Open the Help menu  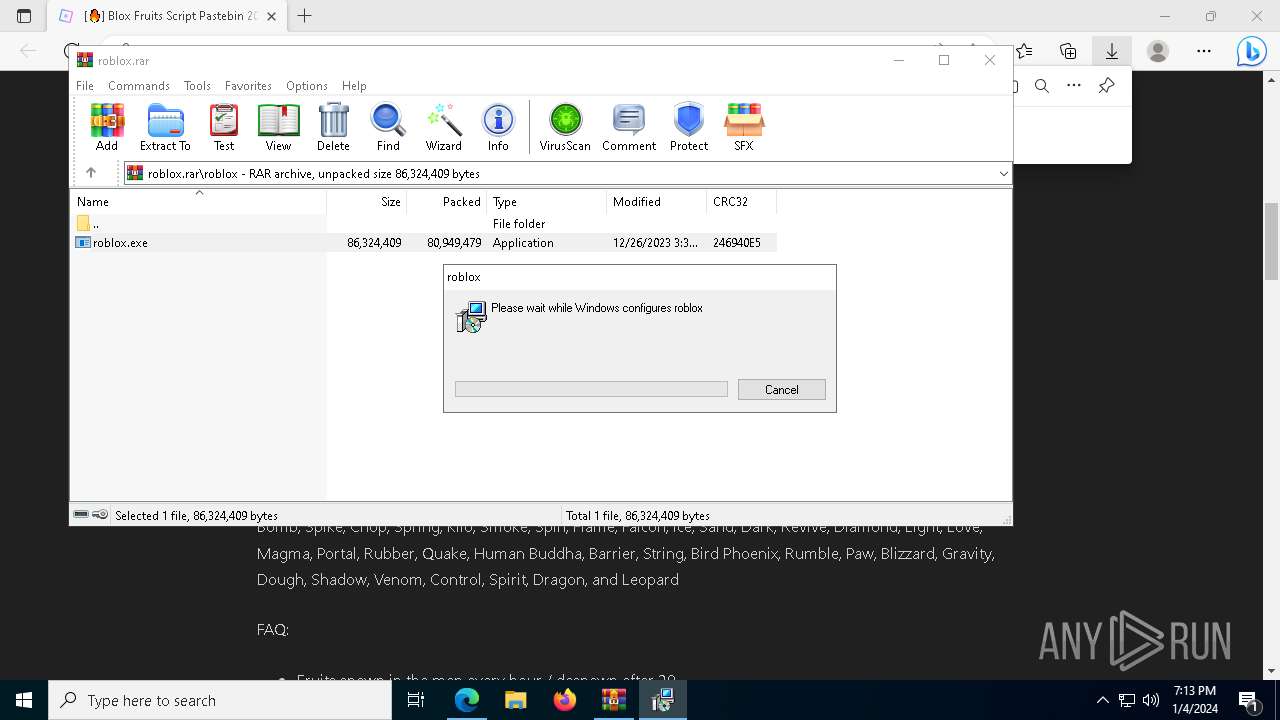click(354, 86)
